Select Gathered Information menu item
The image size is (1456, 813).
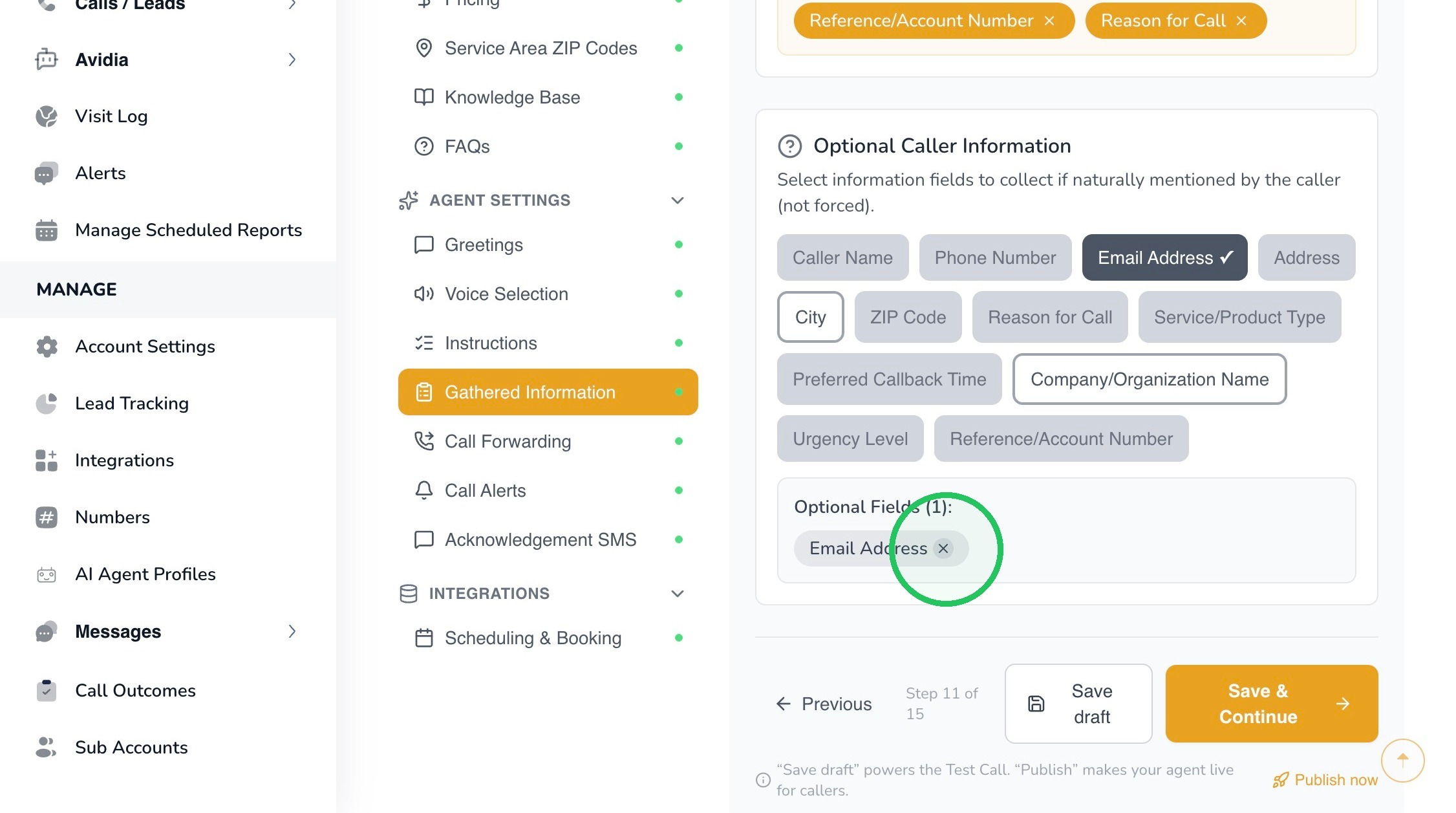tap(548, 392)
